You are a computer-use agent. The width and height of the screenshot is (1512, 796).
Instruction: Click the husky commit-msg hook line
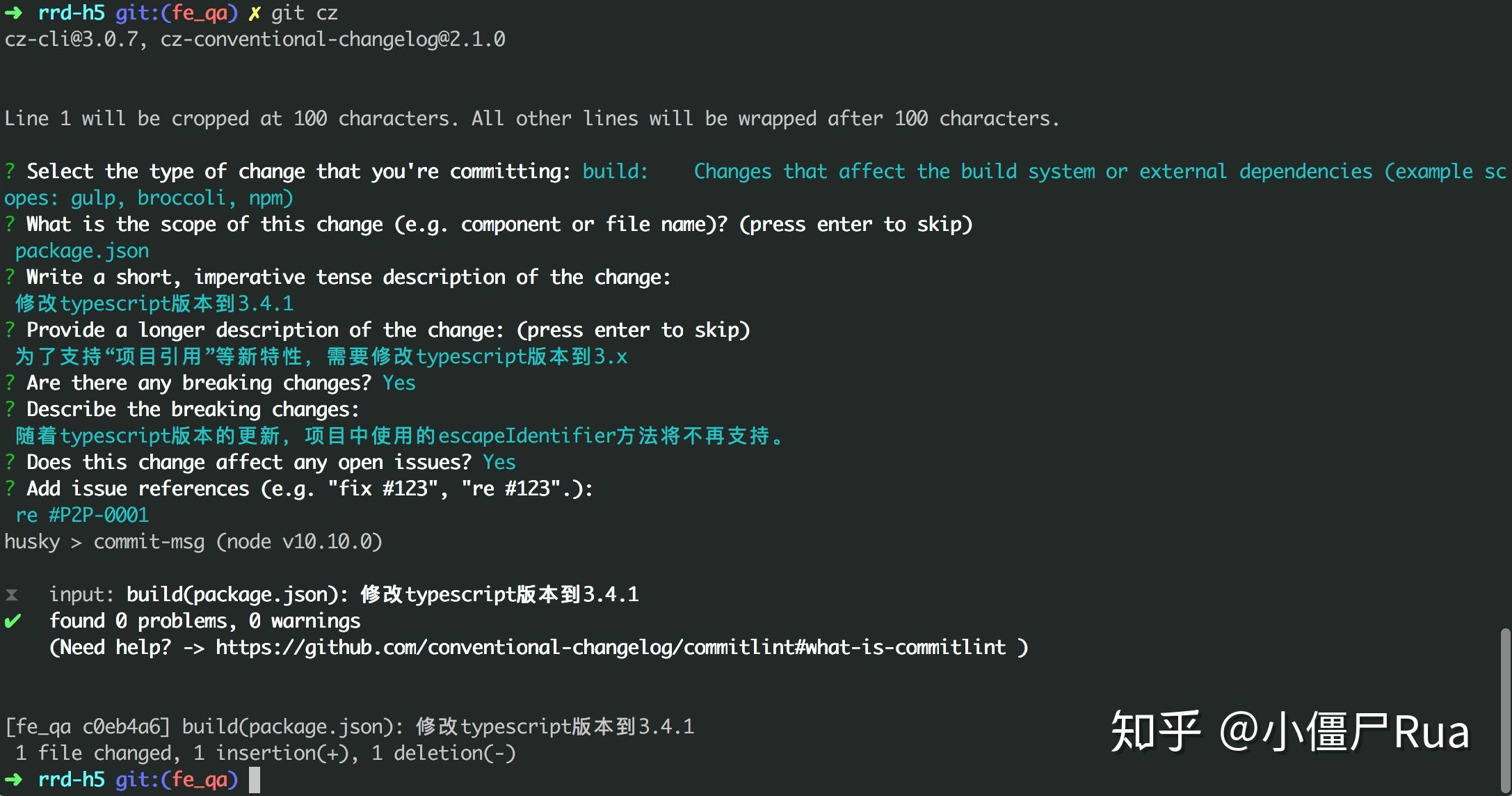193,541
